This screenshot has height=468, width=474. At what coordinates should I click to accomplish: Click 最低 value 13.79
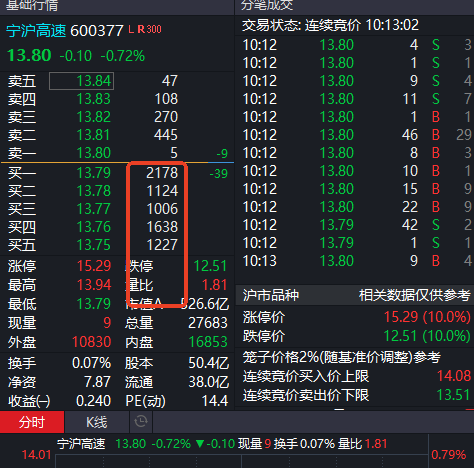coord(94,304)
